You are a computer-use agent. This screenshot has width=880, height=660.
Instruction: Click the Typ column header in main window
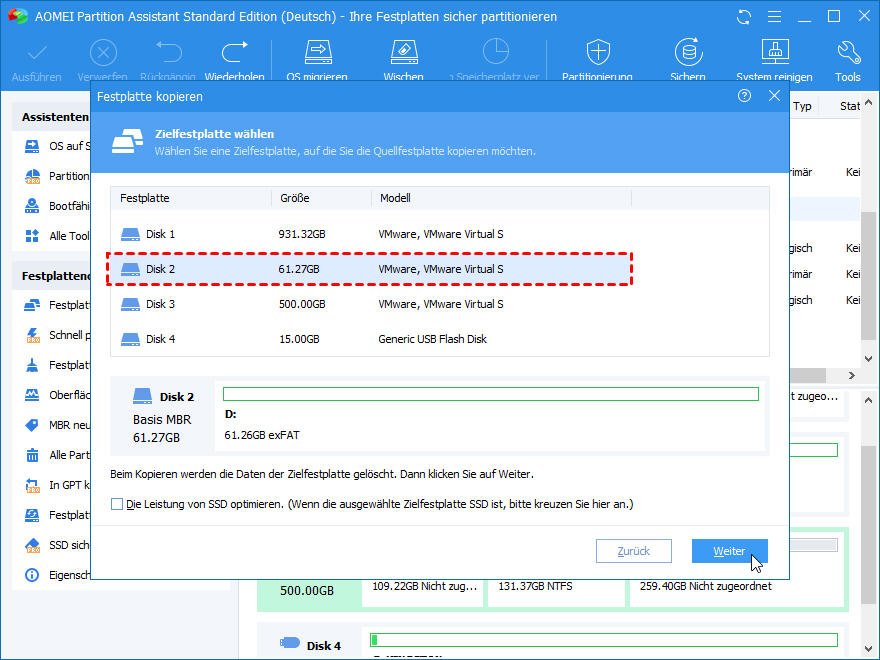[803, 106]
